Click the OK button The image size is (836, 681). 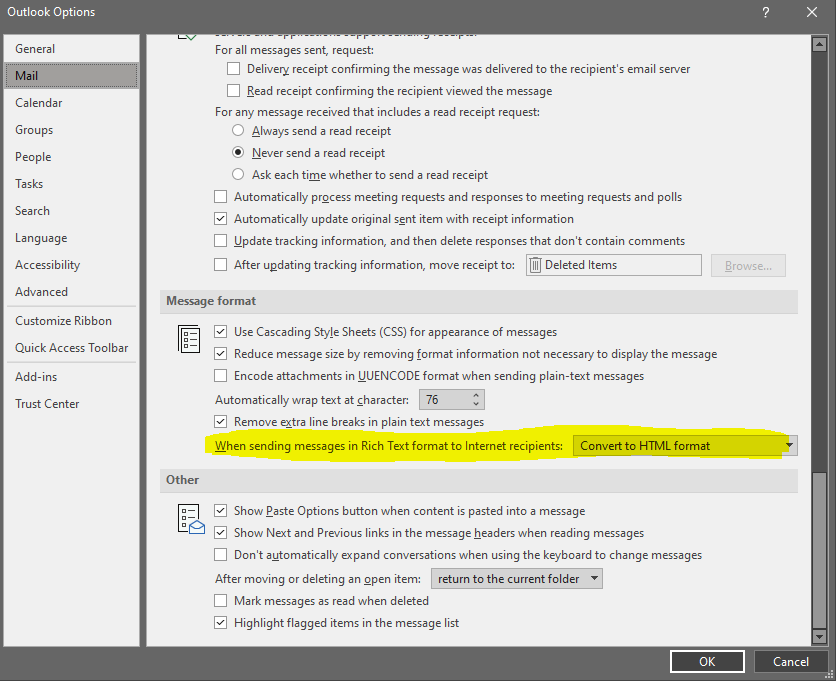[707, 662]
